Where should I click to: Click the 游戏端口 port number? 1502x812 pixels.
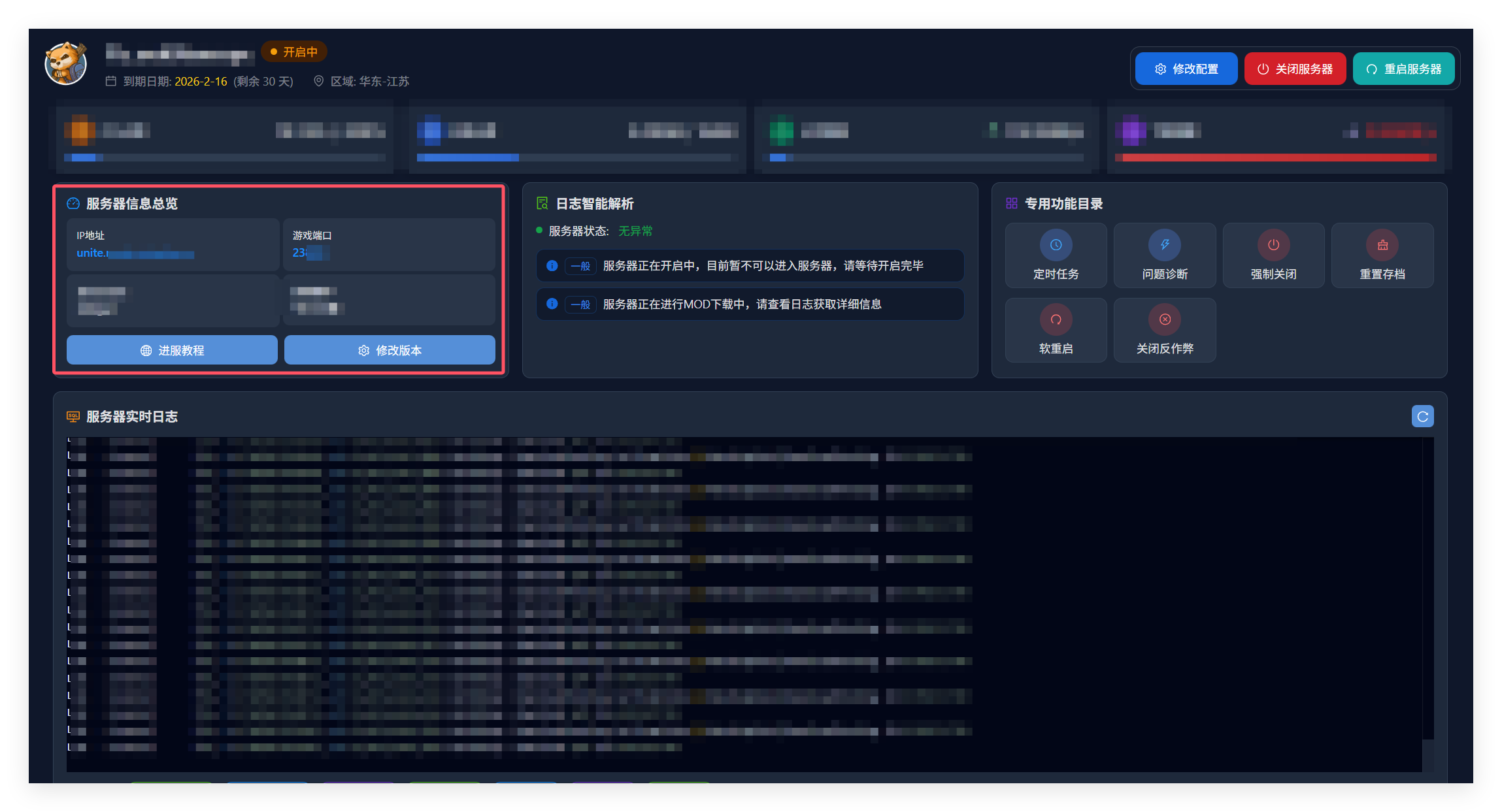(x=310, y=253)
